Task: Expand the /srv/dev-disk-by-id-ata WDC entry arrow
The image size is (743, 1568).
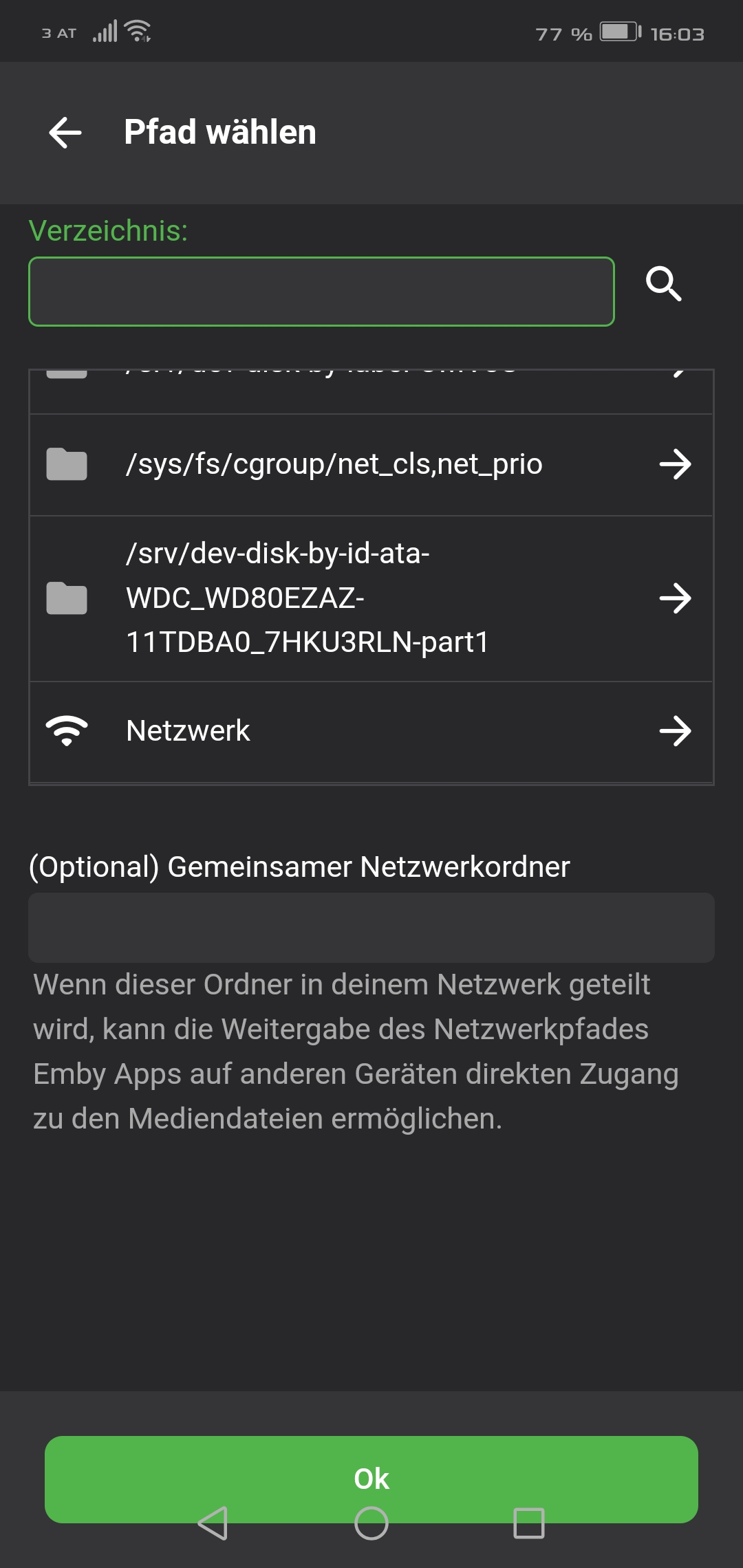Action: tap(676, 598)
